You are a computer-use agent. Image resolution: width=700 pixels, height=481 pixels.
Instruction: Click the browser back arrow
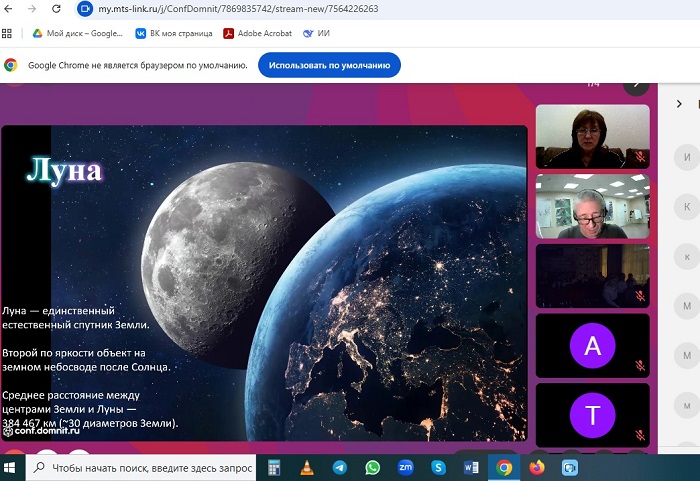[x=9, y=8]
